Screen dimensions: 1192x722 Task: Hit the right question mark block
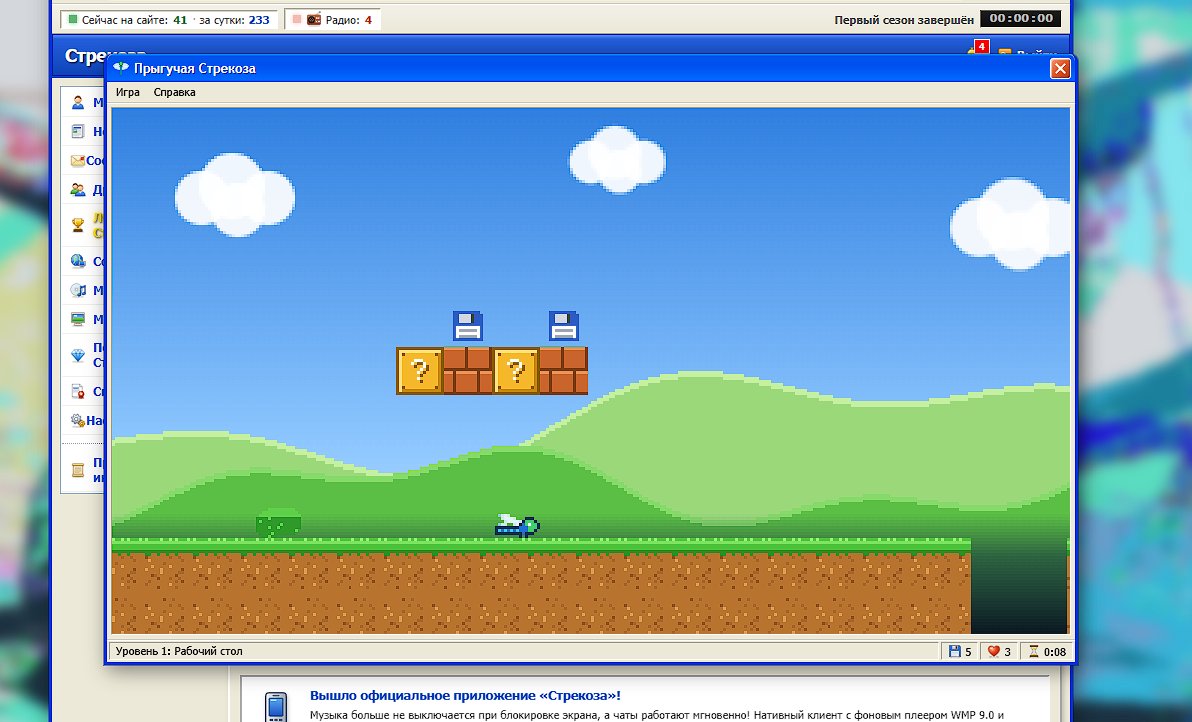coord(515,371)
